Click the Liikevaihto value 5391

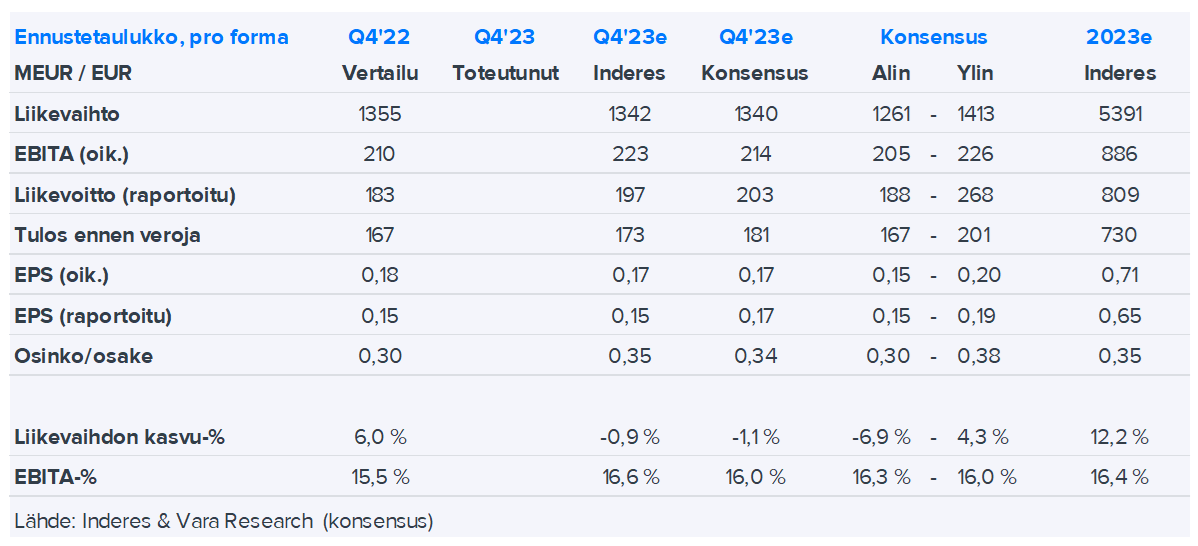tap(1119, 114)
